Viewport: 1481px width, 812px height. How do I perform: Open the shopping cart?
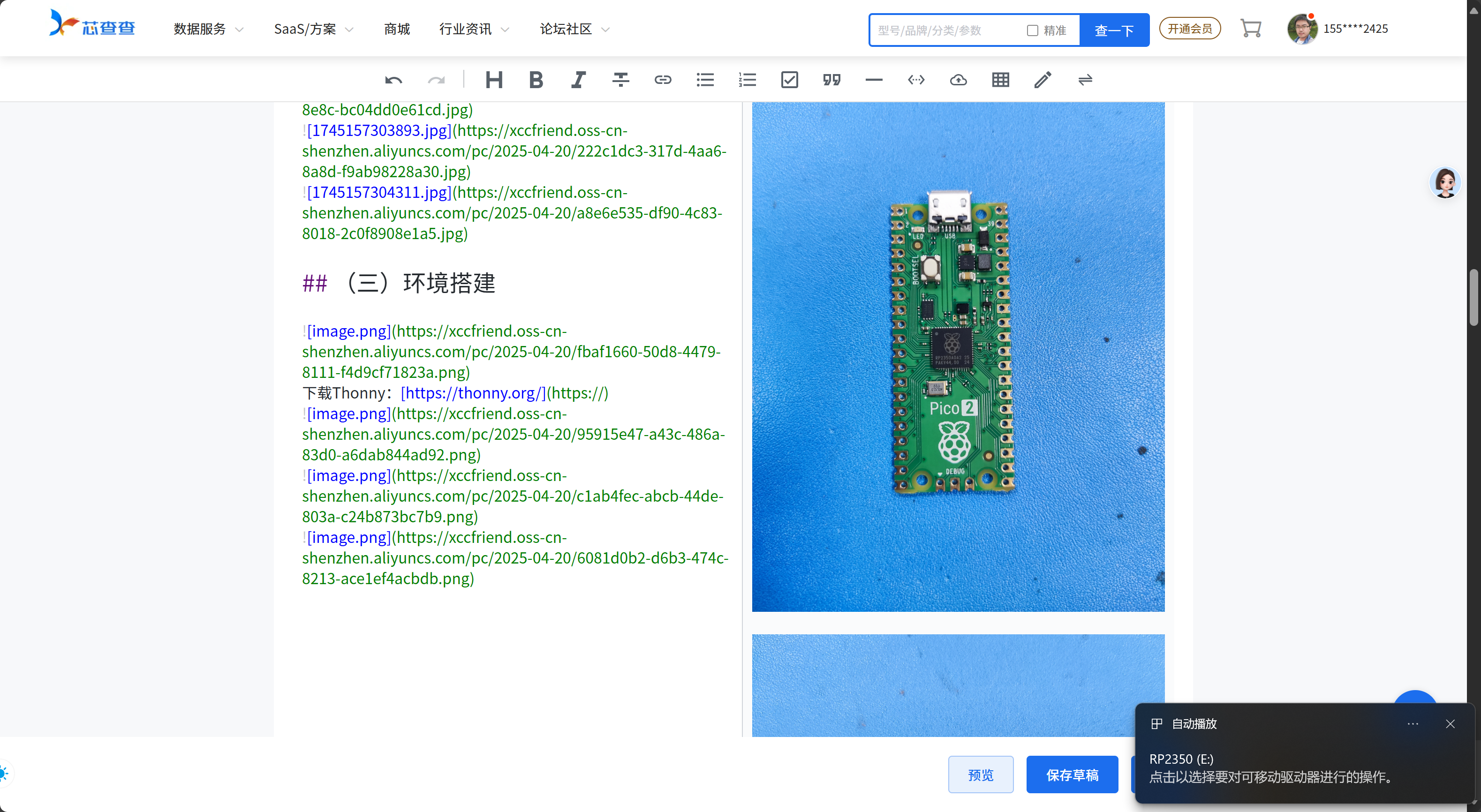(x=1250, y=28)
